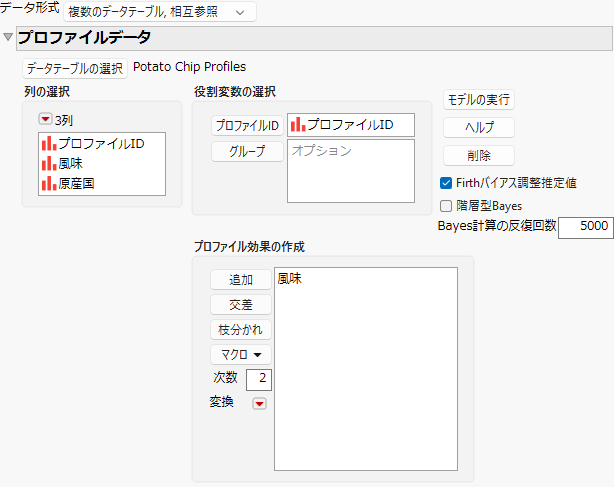Image resolution: width=614 pixels, height=487 pixels.
Task: Open the 変換 red triangle menu
Action: click(259, 404)
